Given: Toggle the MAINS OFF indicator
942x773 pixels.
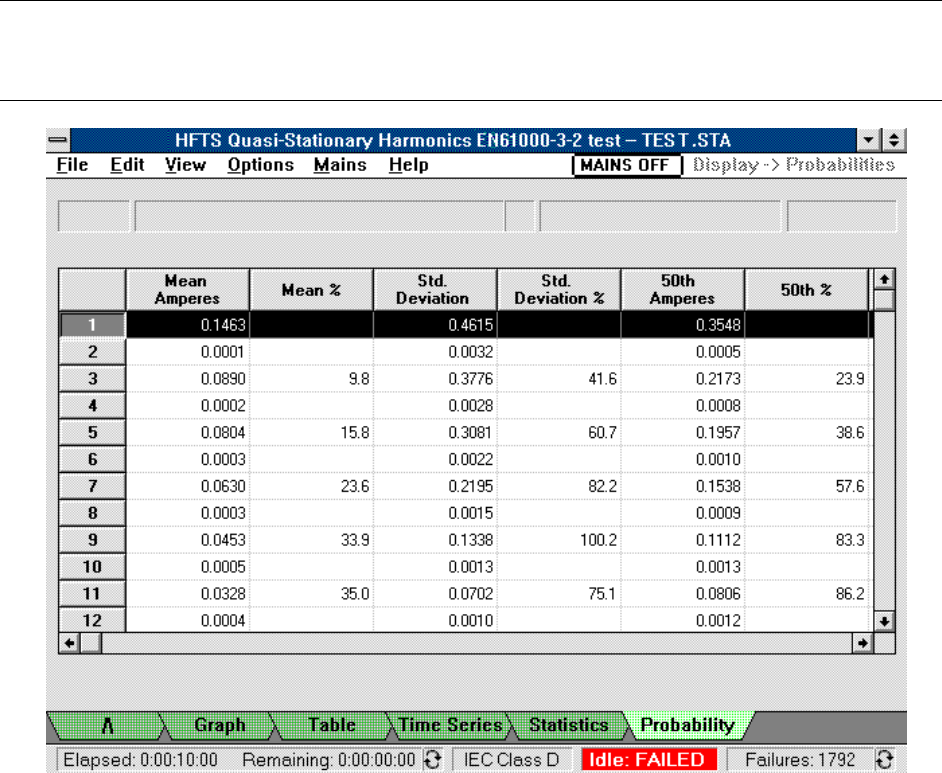Looking at the screenshot, I should pos(626,165).
